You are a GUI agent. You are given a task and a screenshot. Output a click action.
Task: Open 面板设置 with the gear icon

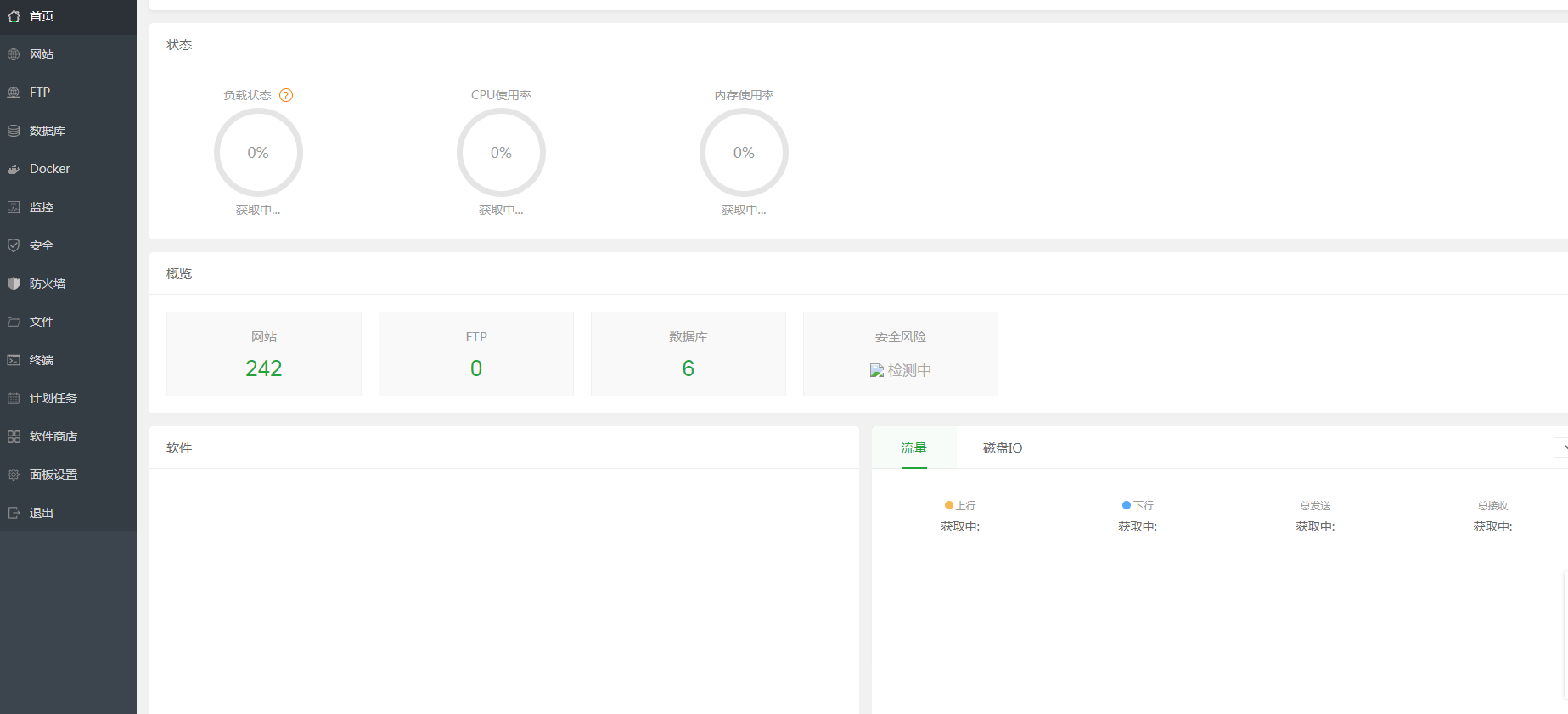point(14,475)
